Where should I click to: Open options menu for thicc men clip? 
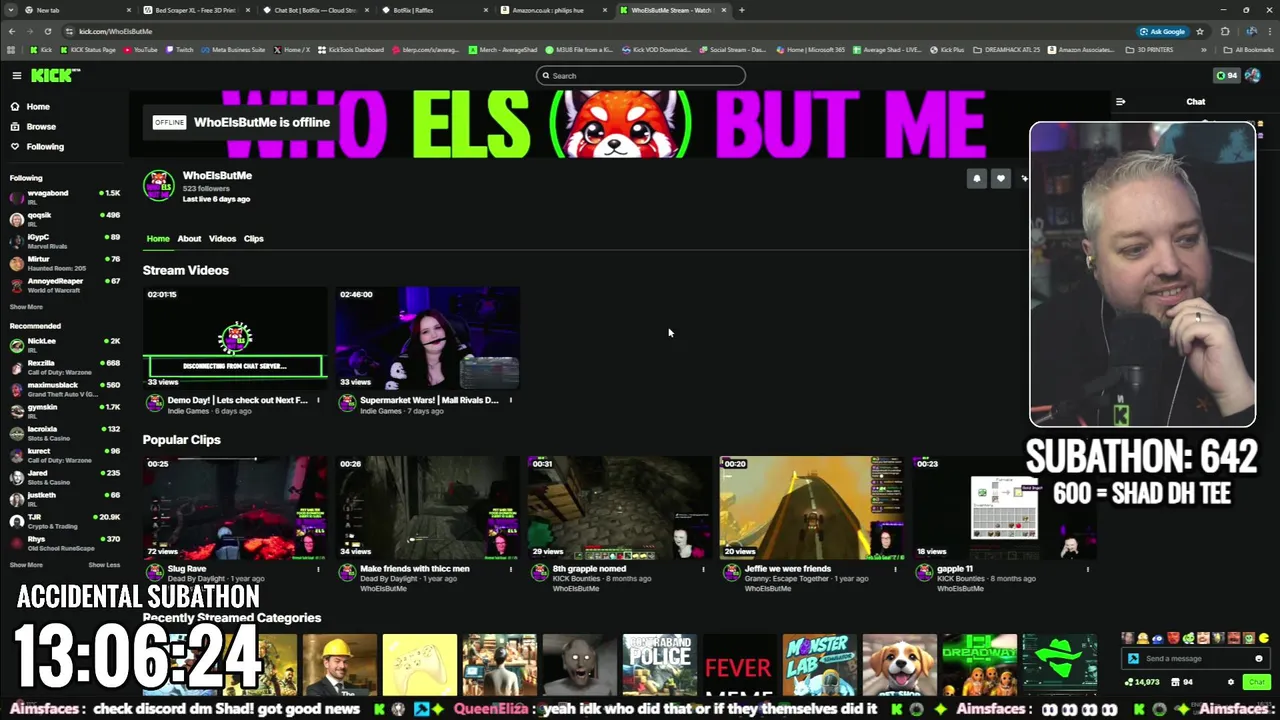(510, 569)
